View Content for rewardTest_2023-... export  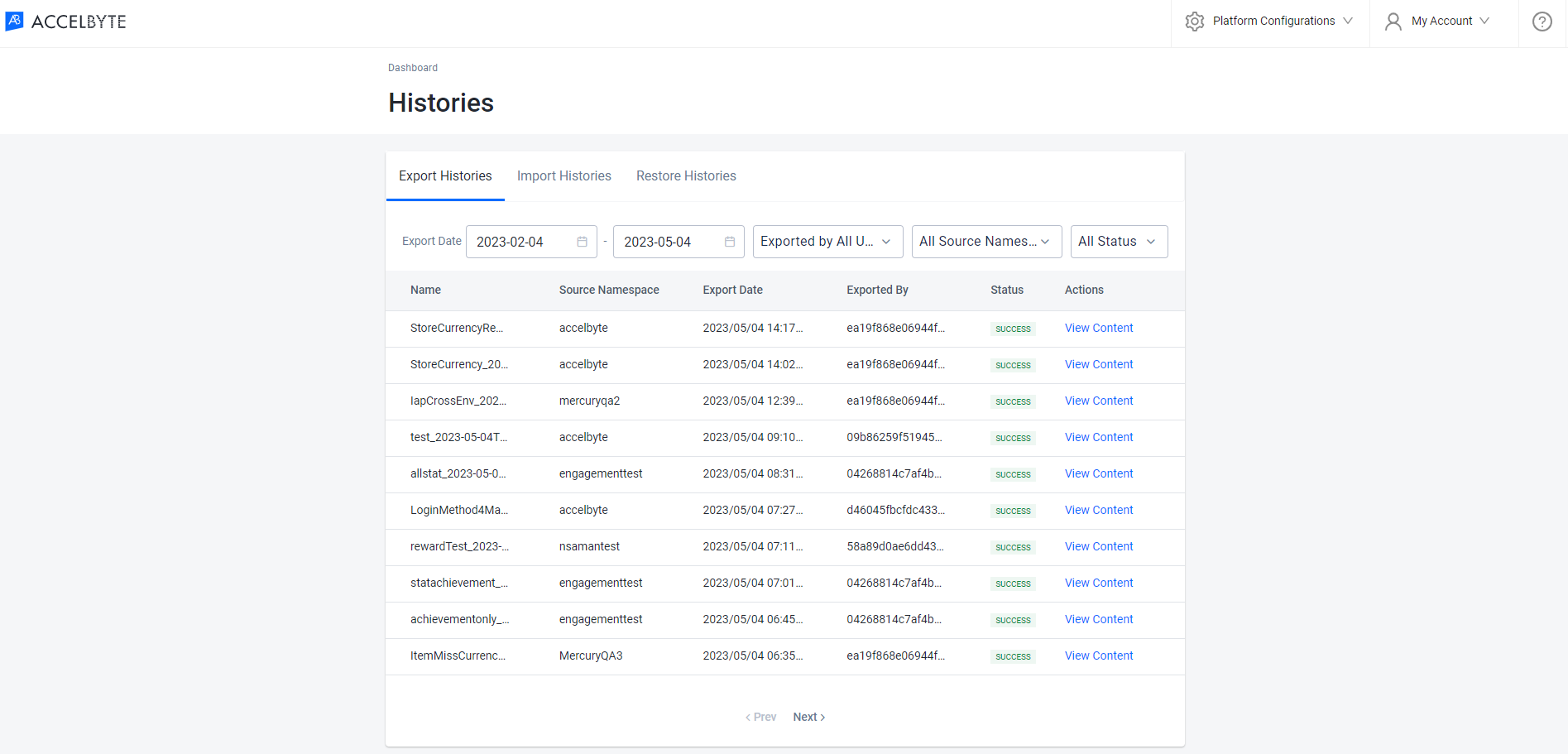pyautogui.click(x=1099, y=547)
